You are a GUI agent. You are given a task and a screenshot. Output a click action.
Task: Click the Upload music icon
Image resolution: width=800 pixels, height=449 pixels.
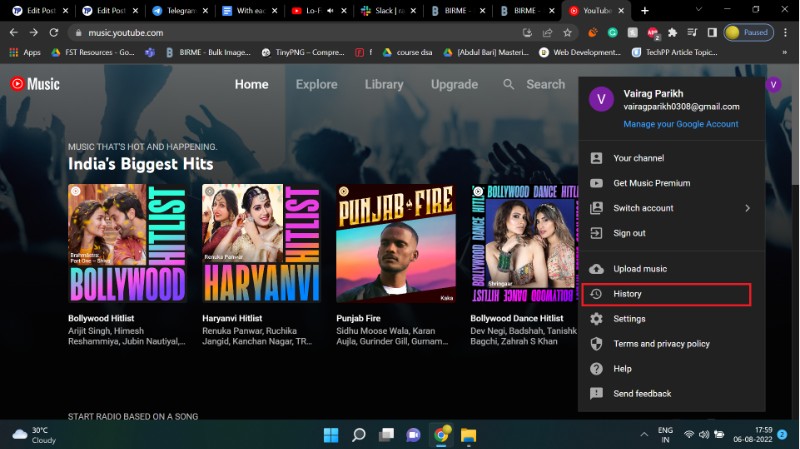(x=597, y=269)
